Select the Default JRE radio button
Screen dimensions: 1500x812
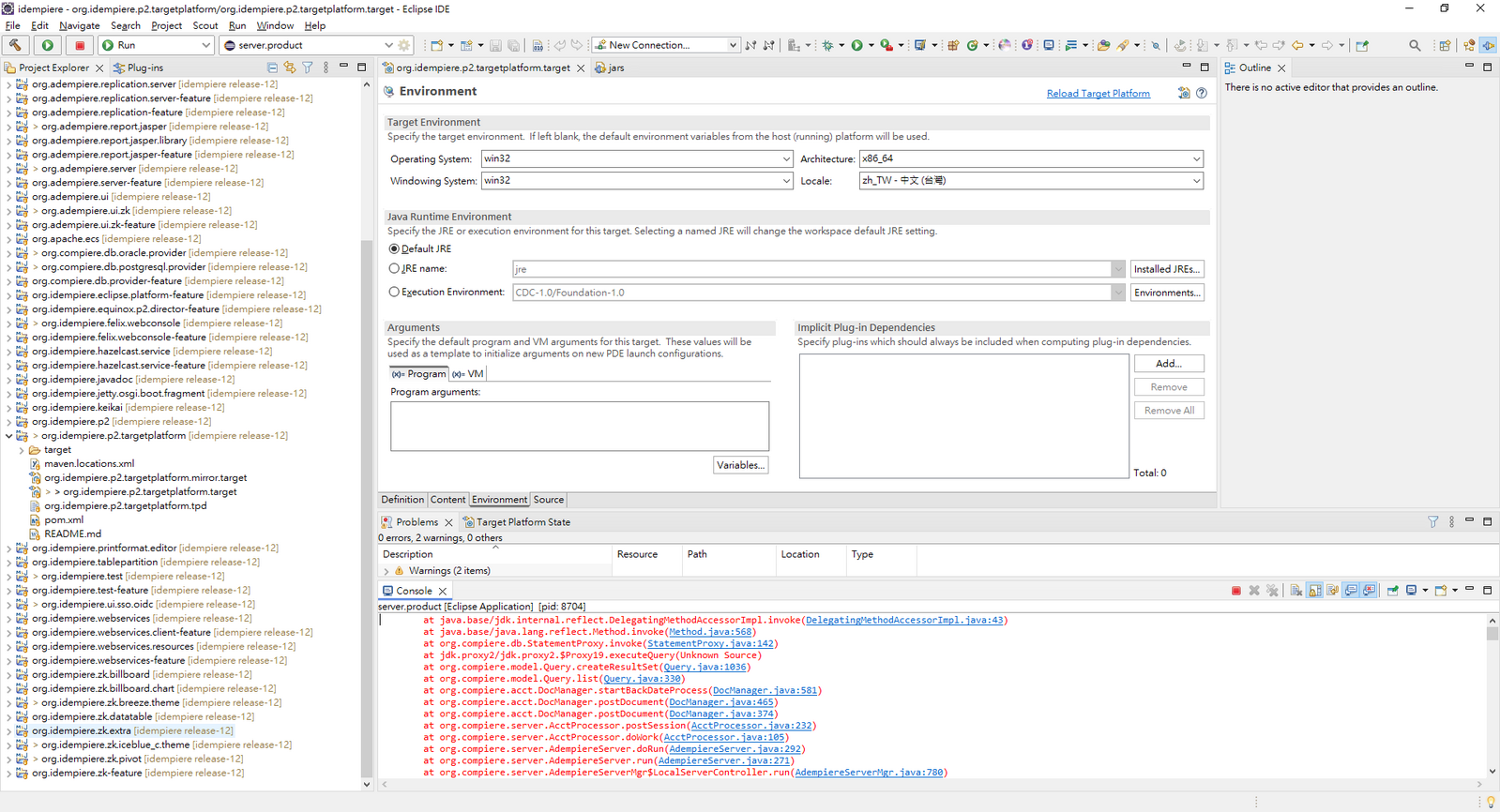394,249
